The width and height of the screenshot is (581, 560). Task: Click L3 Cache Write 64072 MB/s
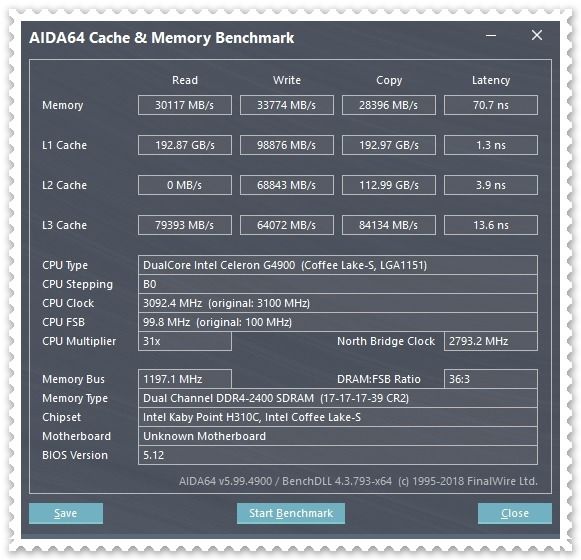click(x=287, y=225)
